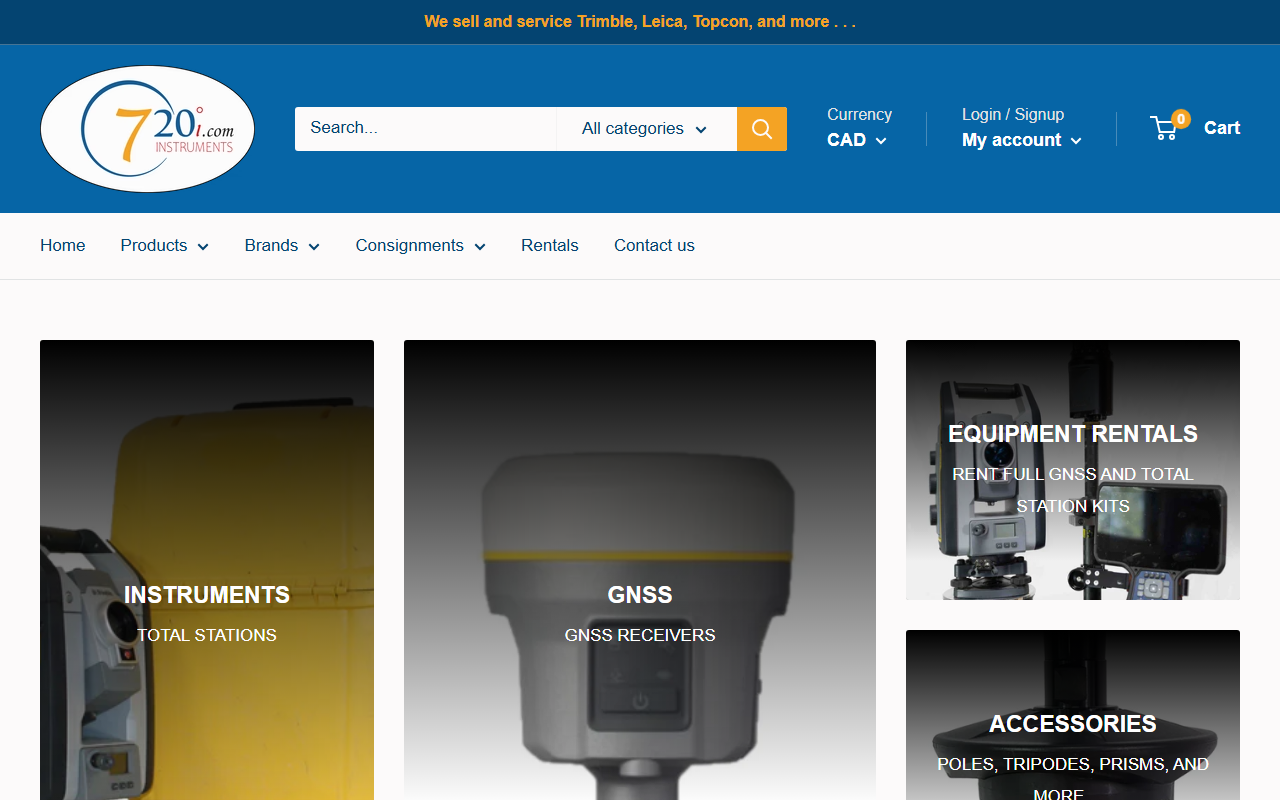Open the Cart link text
This screenshot has height=800, width=1280.
tap(1222, 128)
